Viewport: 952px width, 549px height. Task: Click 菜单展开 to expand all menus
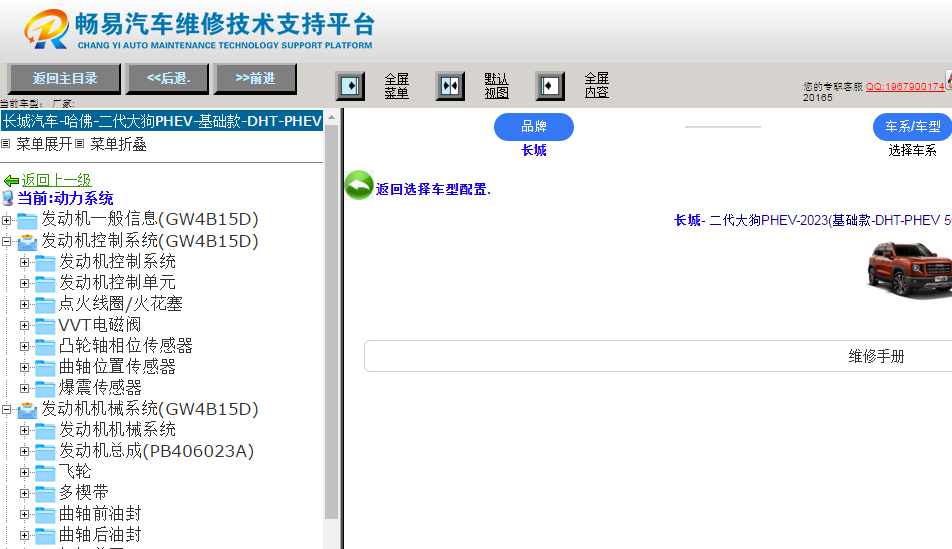44,144
